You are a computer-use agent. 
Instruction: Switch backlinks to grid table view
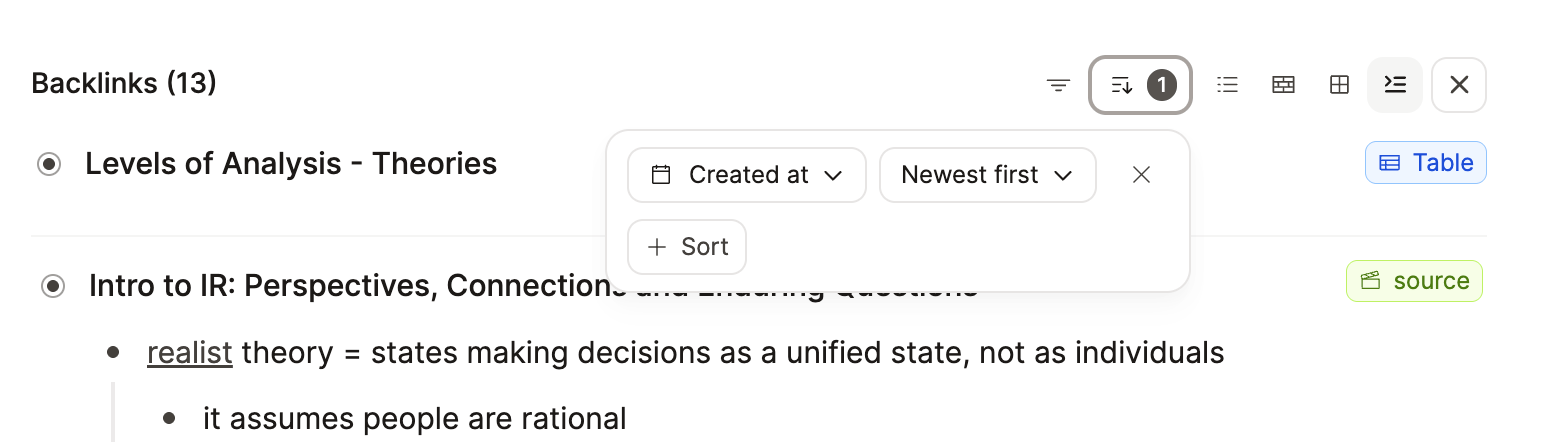[1339, 85]
